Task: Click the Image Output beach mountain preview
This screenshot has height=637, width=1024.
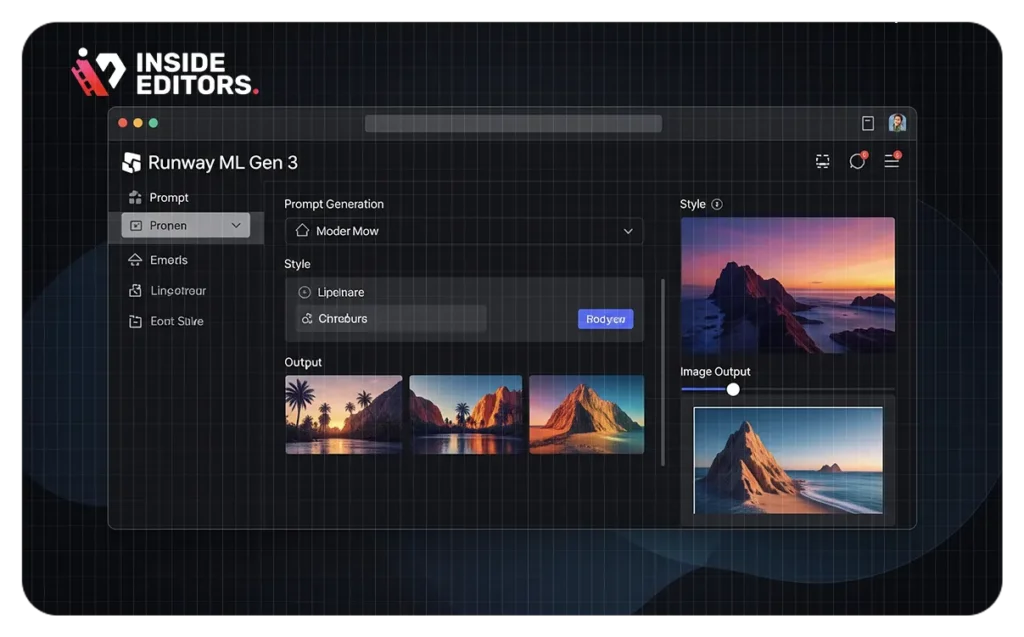Action: point(788,461)
